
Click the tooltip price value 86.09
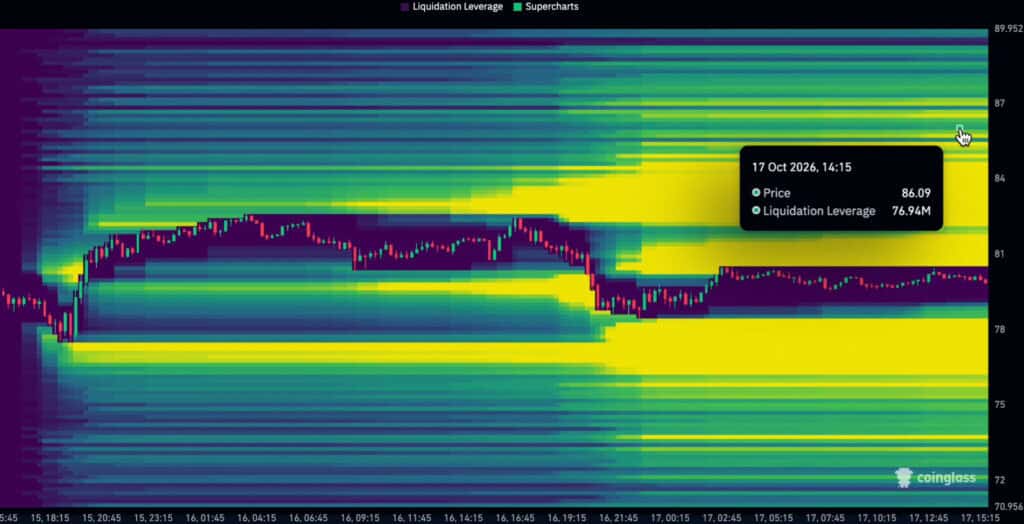(x=918, y=193)
